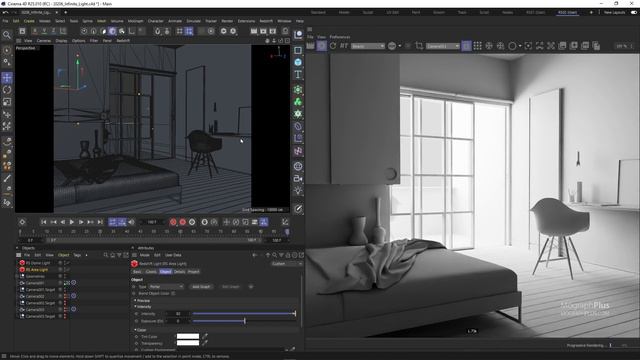Select the RS Area Light object
640x360 pixels.
click(37, 269)
